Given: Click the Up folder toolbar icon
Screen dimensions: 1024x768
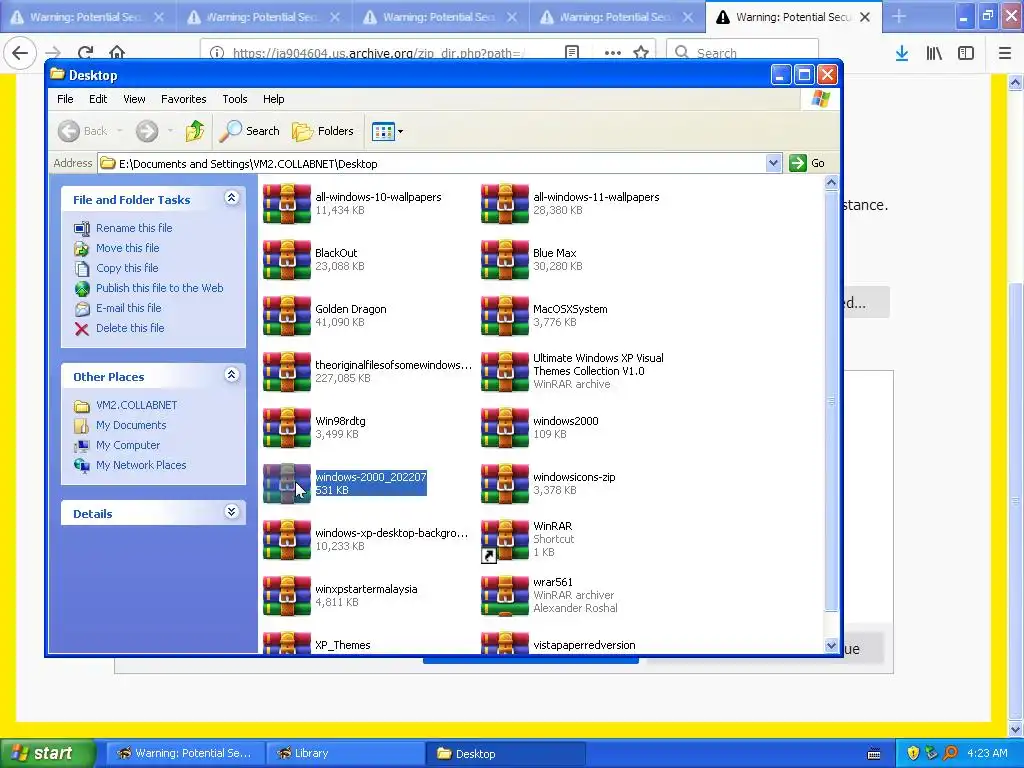Looking at the screenshot, I should coord(195,131).
